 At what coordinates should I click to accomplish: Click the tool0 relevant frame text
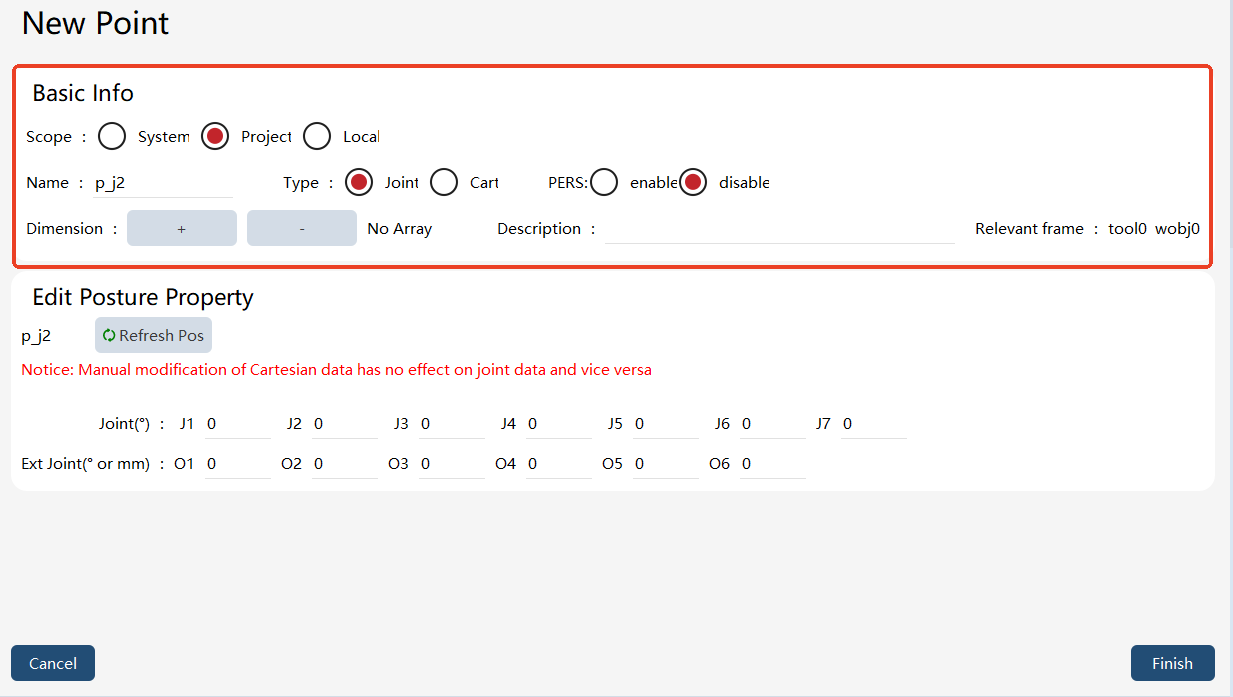pos(1127,229)
